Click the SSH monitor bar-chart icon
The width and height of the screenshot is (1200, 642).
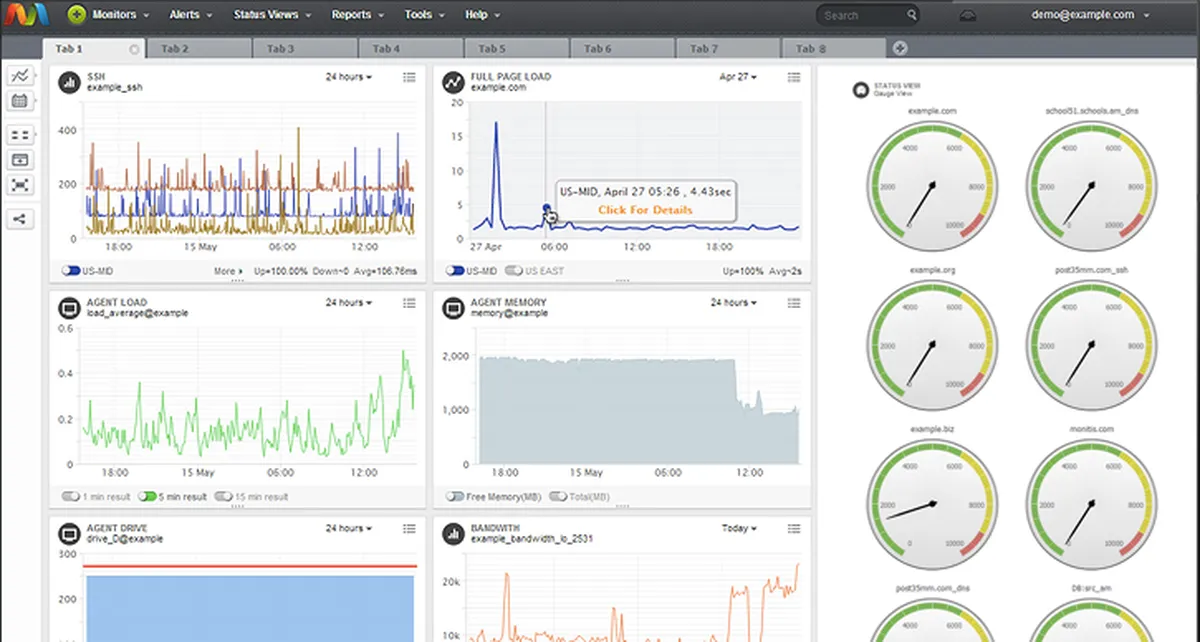point(69,82)
